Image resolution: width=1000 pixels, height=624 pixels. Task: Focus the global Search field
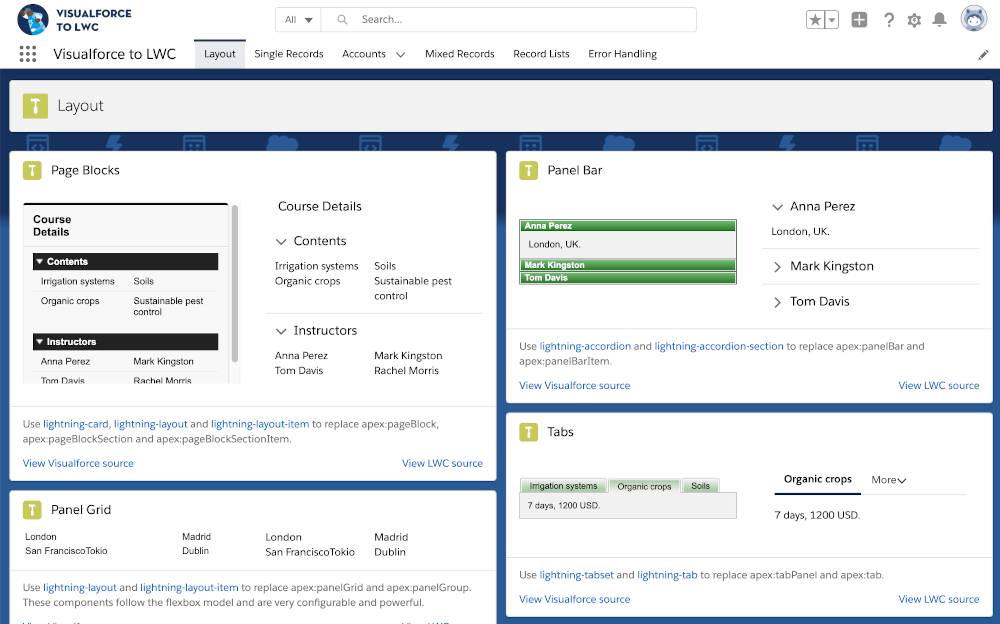pos(508,20)
